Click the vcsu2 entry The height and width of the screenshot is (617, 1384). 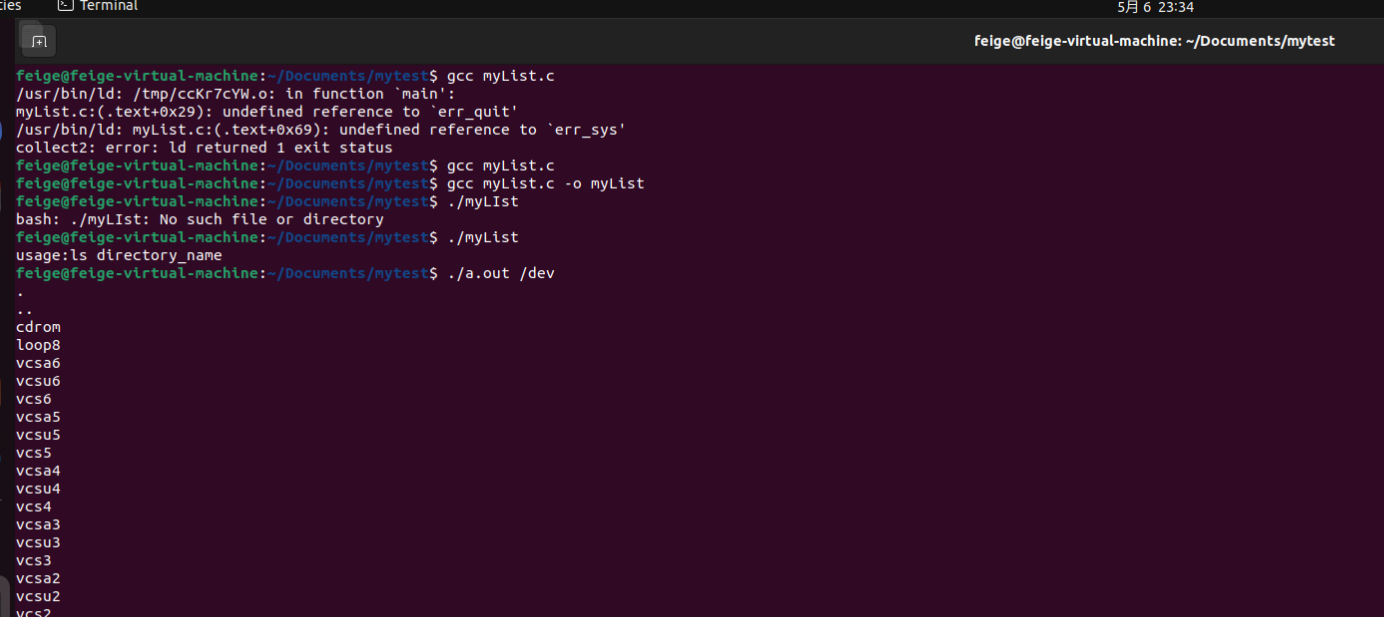point(38,598)
